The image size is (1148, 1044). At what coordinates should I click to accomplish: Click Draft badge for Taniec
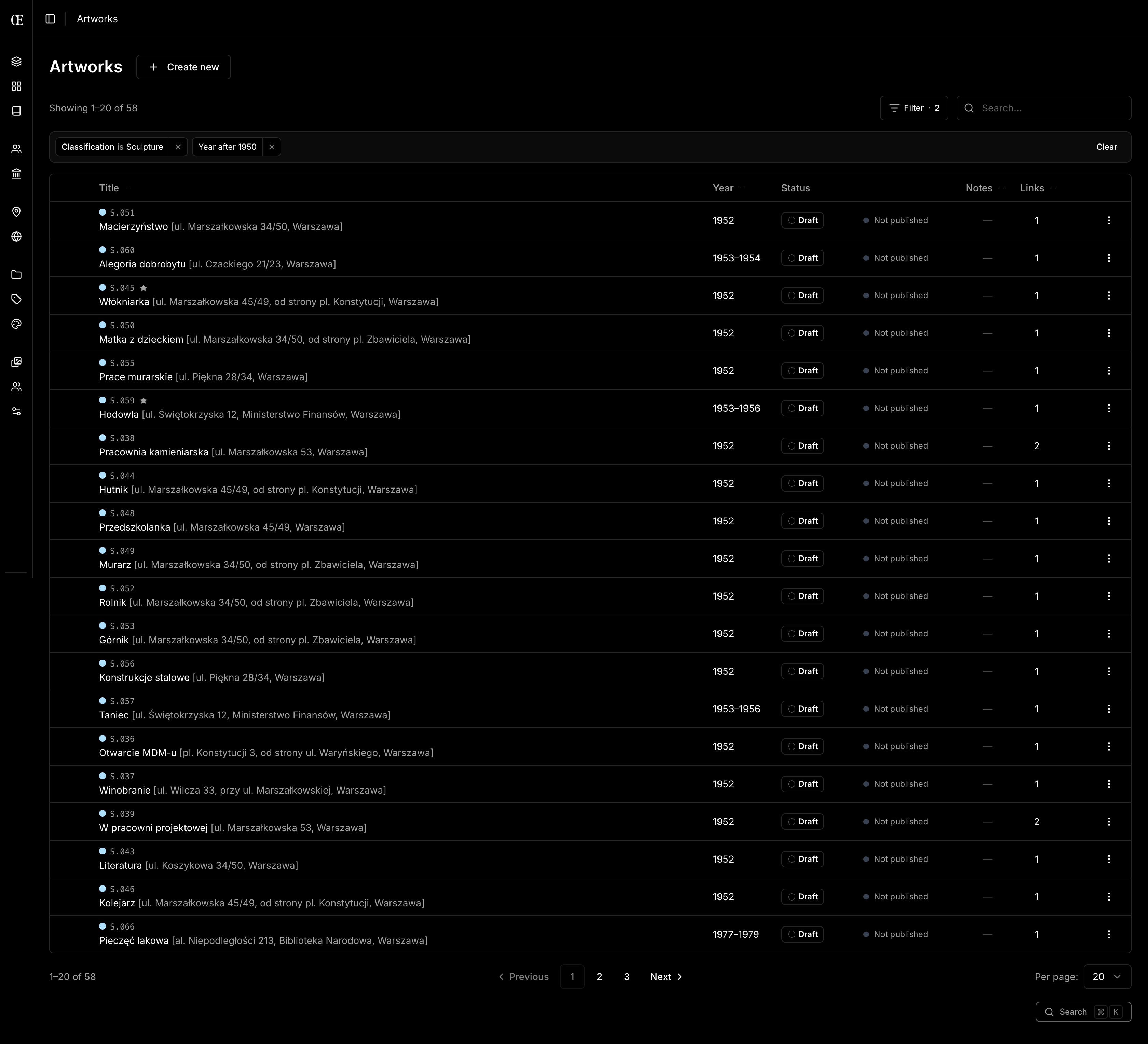(802, 709)
